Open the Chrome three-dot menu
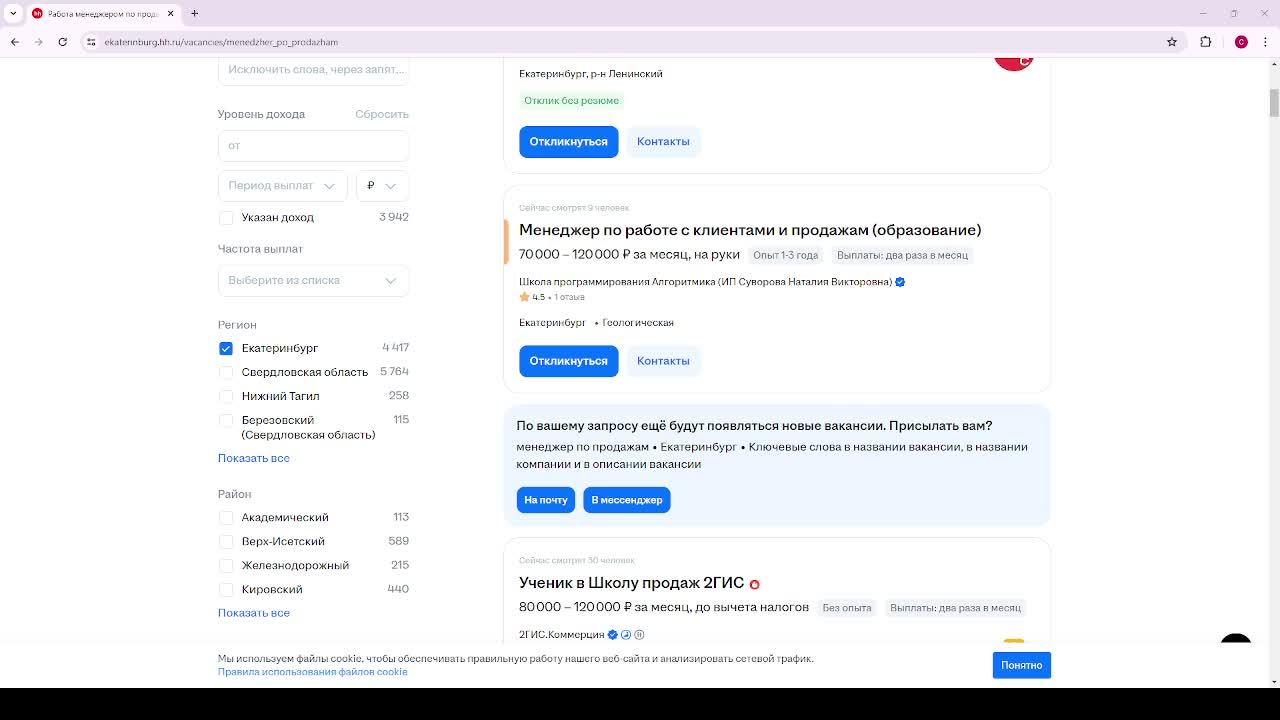This screenshot has height=720, width=1280. point(1266,42)
